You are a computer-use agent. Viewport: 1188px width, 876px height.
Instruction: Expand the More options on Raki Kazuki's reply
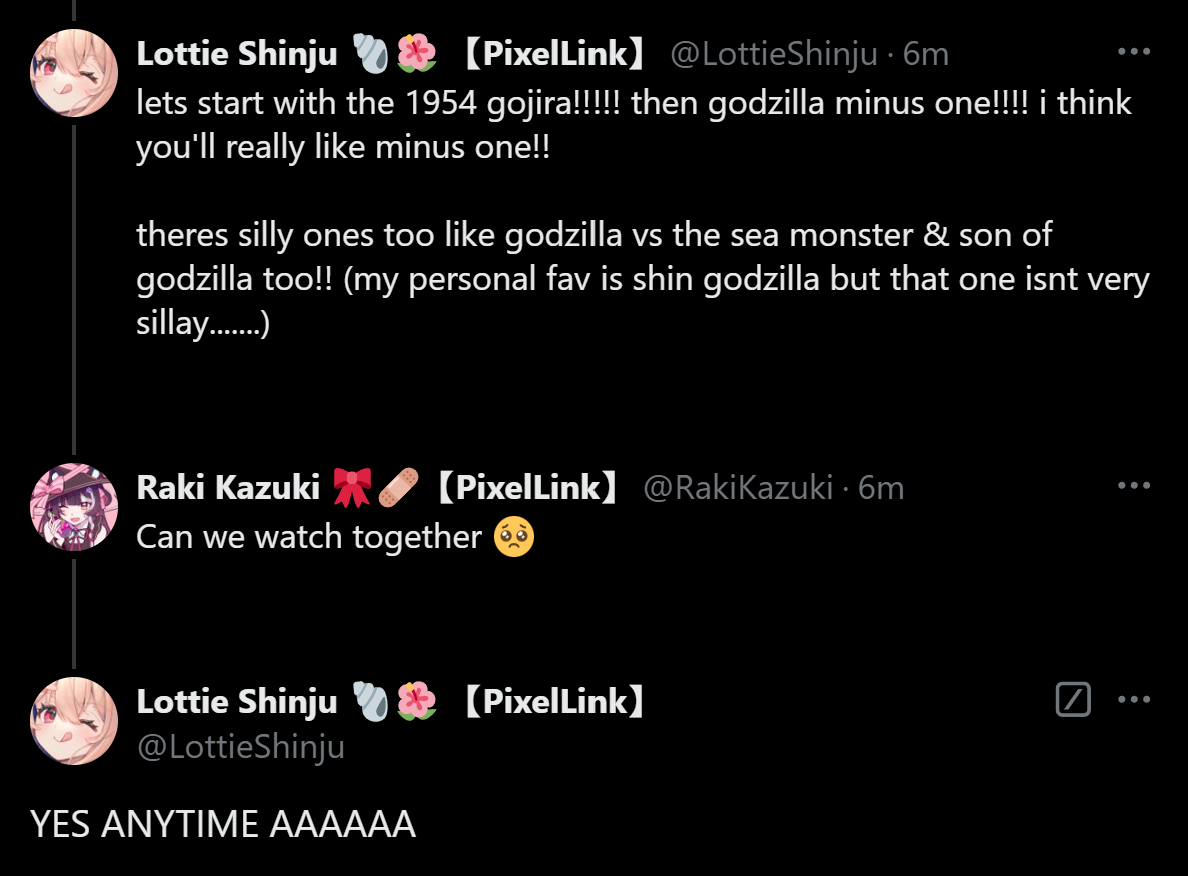pyautogui.click(x=1133, y=485)
